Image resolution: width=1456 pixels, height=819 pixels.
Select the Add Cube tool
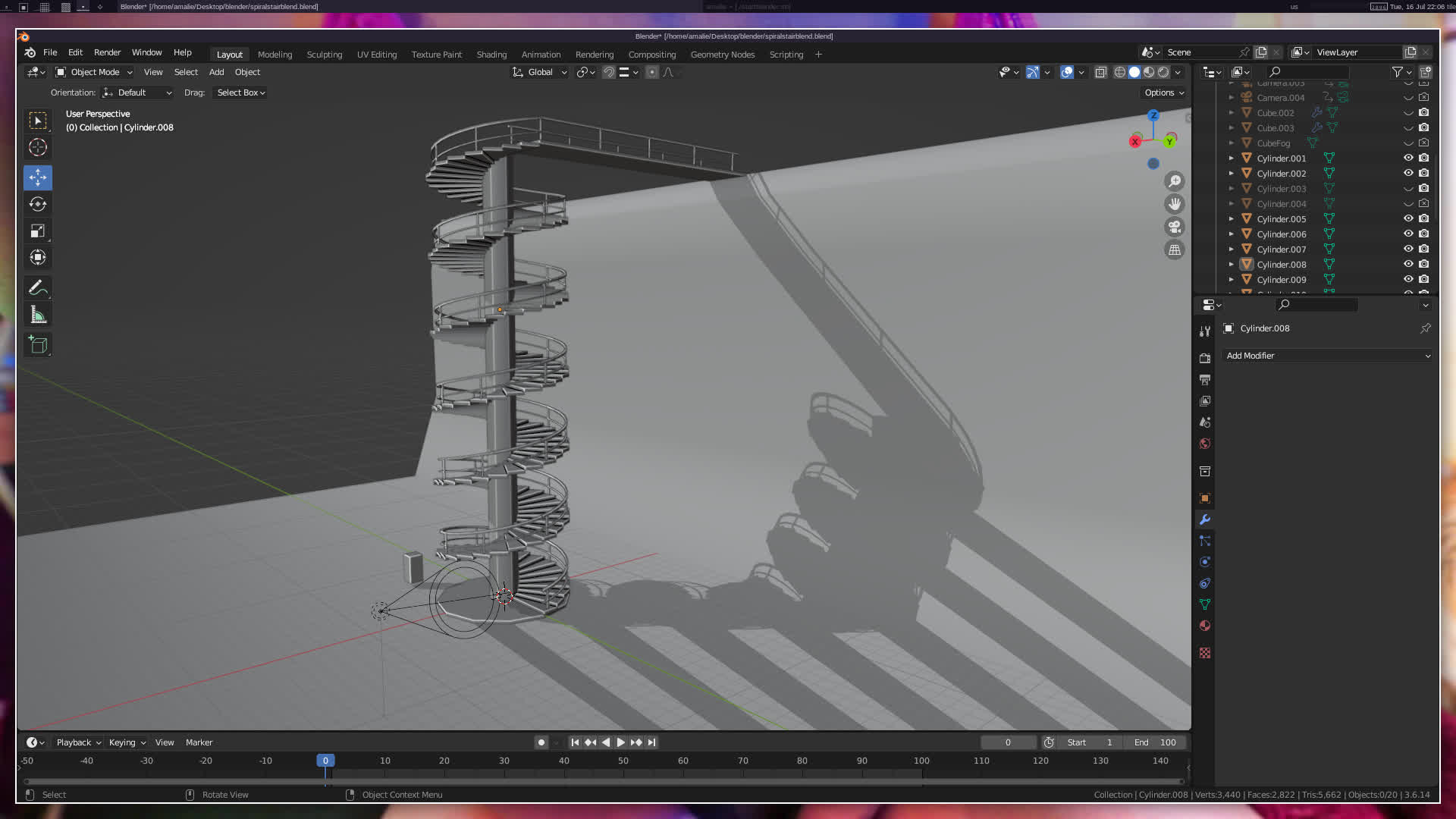click(x=37, y=345)
